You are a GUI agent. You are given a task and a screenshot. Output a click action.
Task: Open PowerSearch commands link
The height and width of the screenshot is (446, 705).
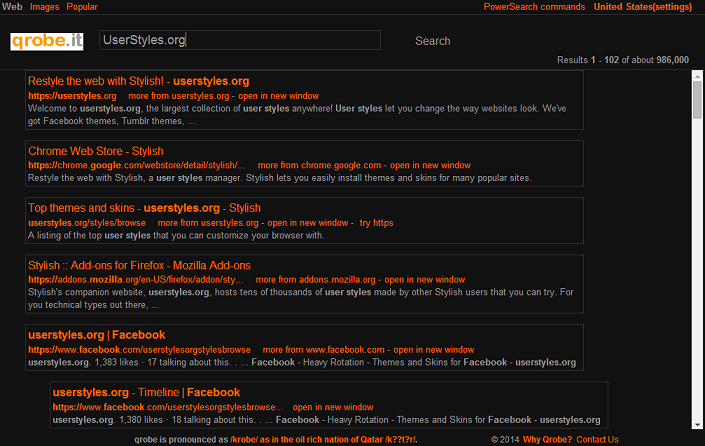[x=534, y=7]
